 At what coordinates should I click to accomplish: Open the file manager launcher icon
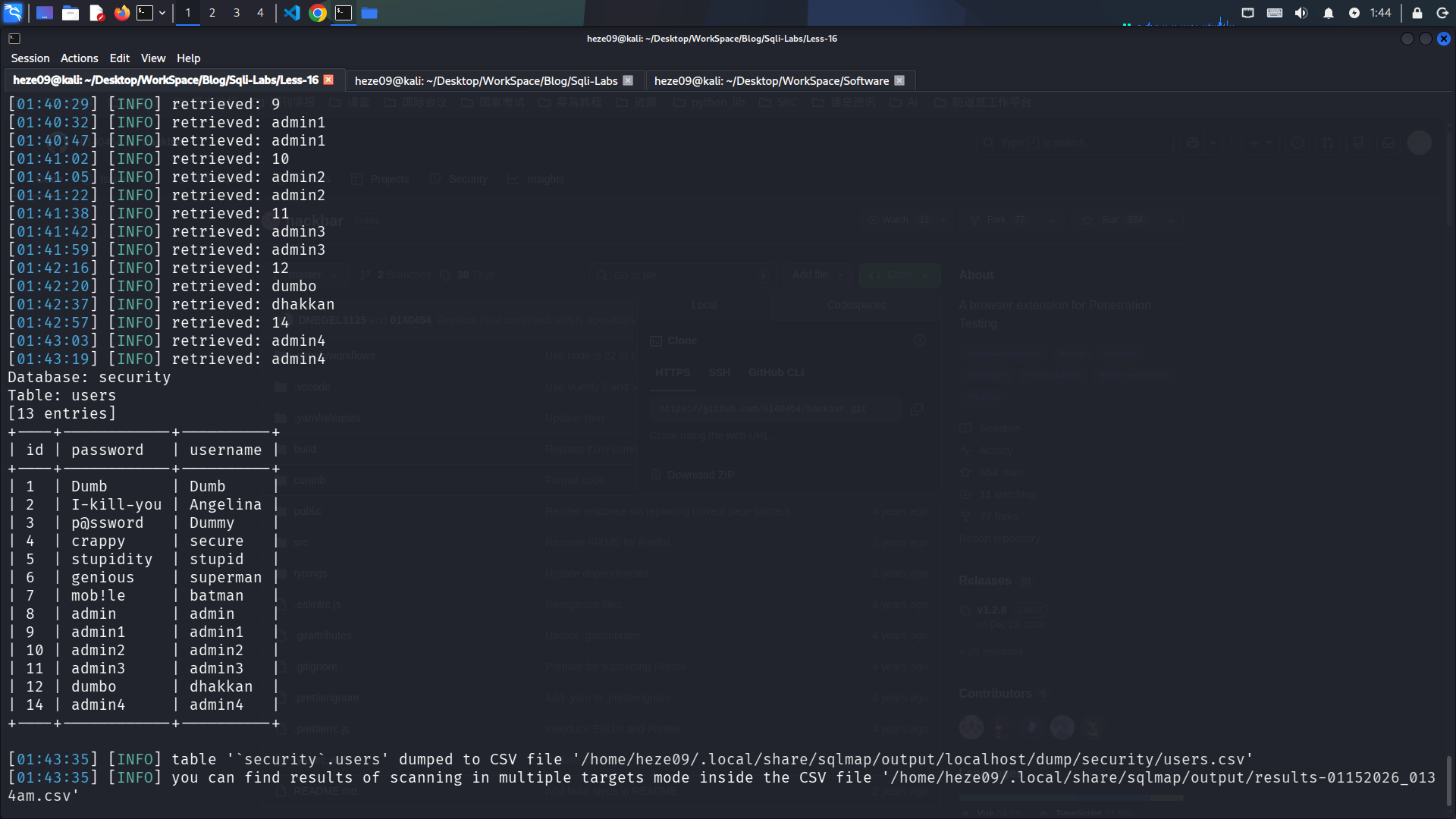(x=71, y=13)
